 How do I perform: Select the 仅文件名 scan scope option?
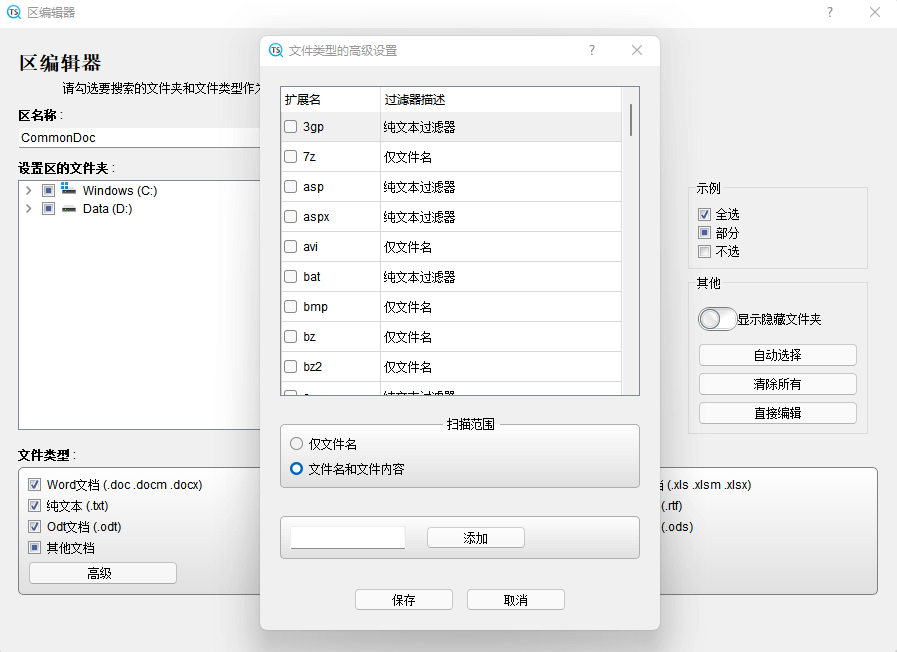[x=296, y=444]
